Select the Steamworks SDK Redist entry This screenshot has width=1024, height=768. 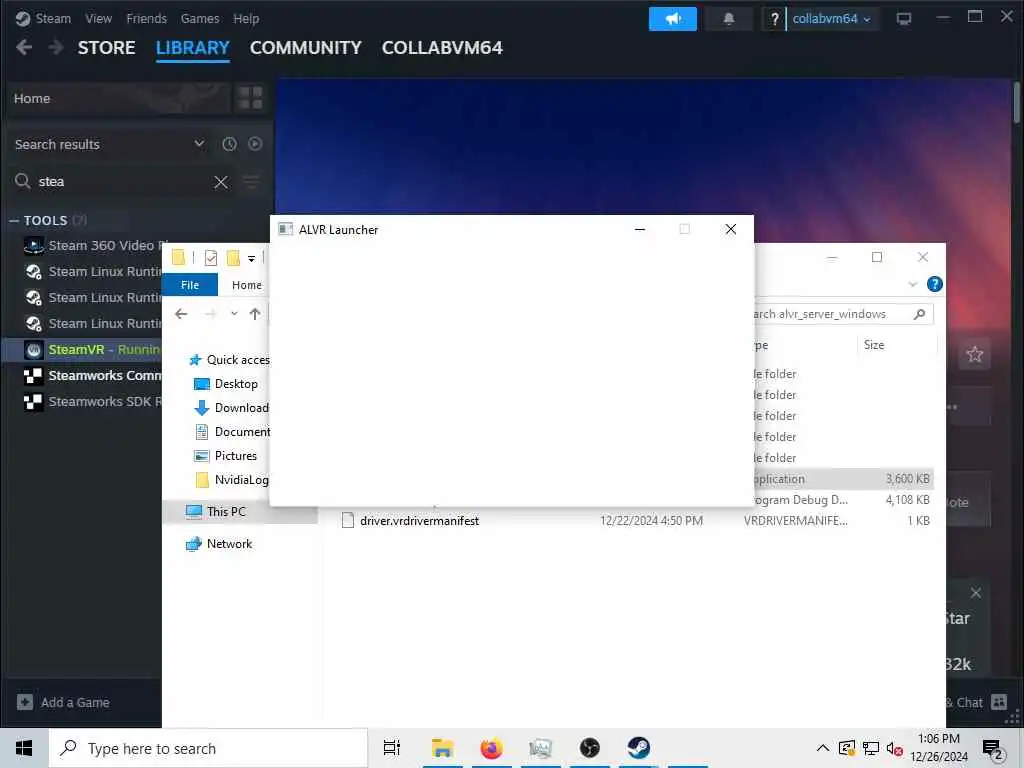91,402
